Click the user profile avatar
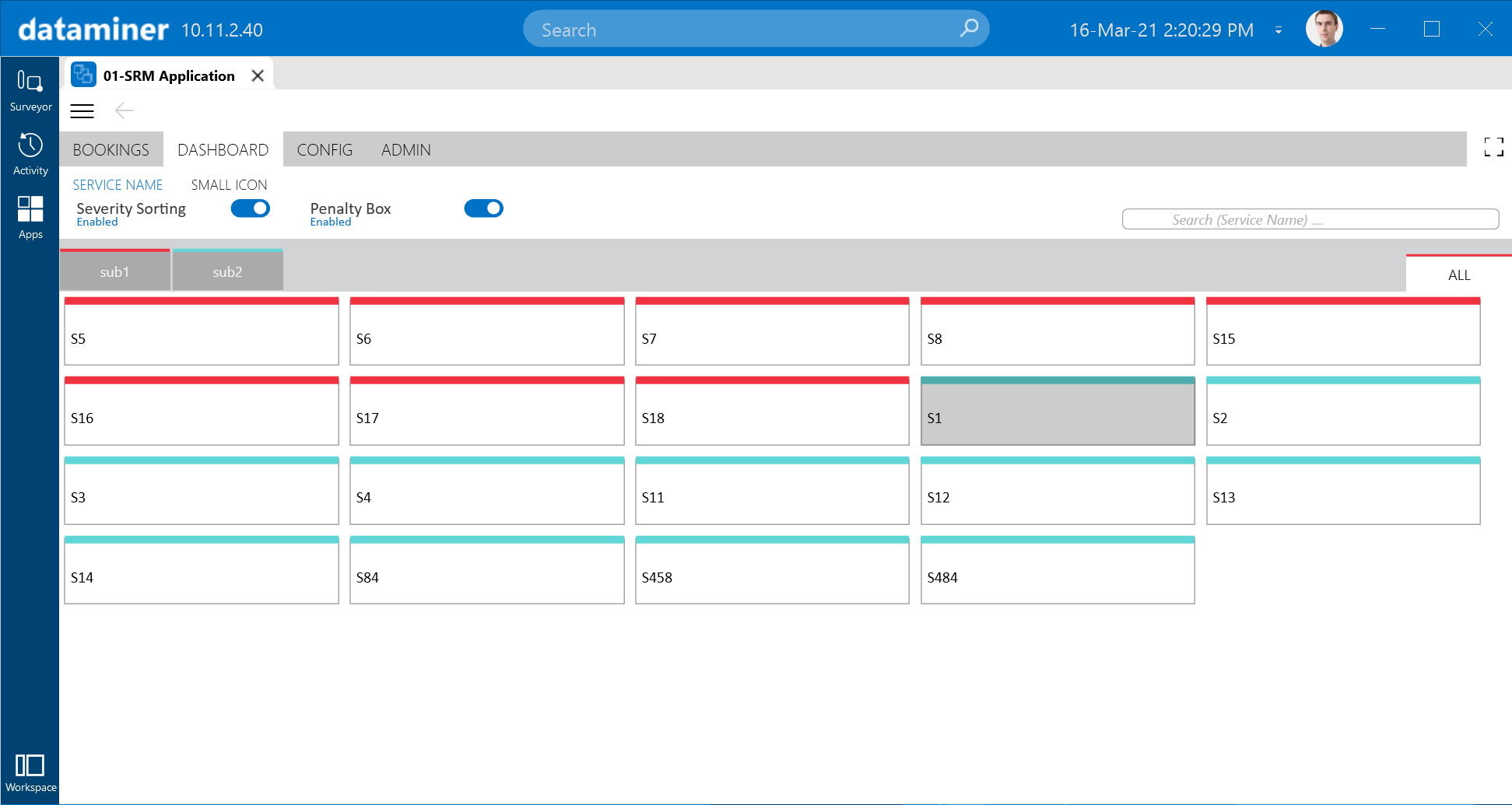The width and height of the screenshot is (1512, 805). 1324,28
